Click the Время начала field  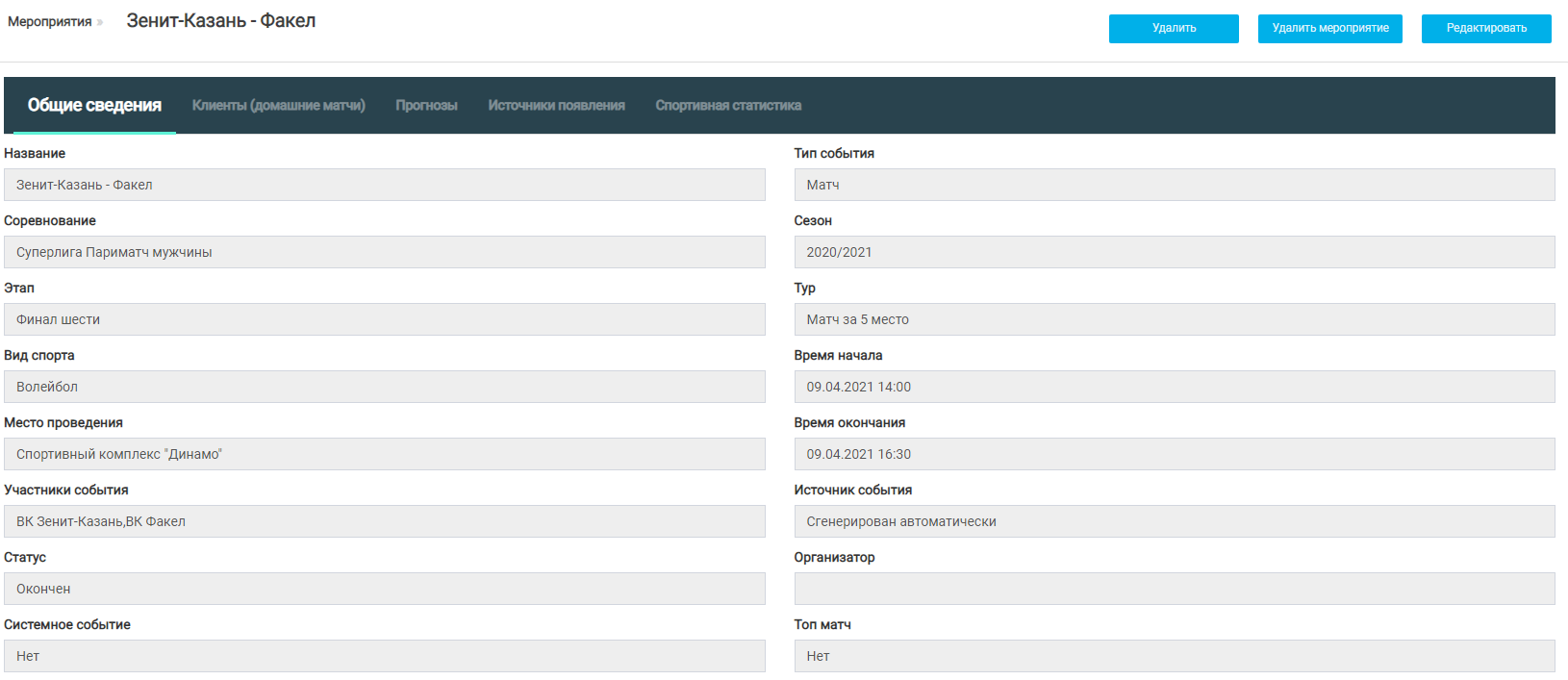coord(1174,387)
